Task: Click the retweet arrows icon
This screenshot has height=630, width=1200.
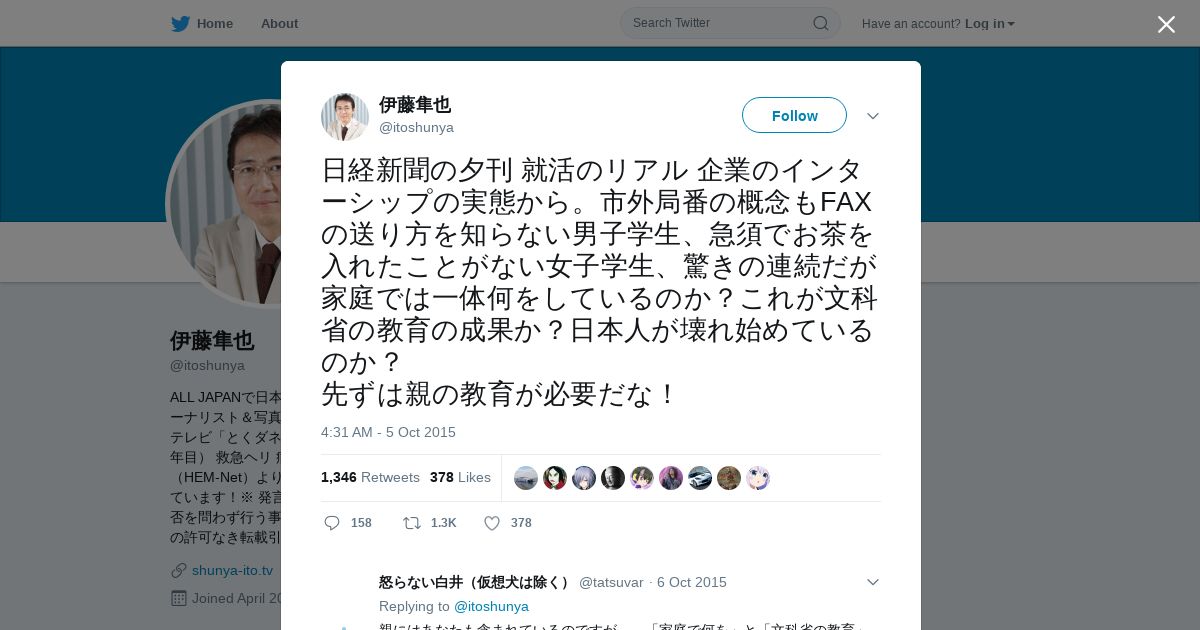Action: click(411, 523)
